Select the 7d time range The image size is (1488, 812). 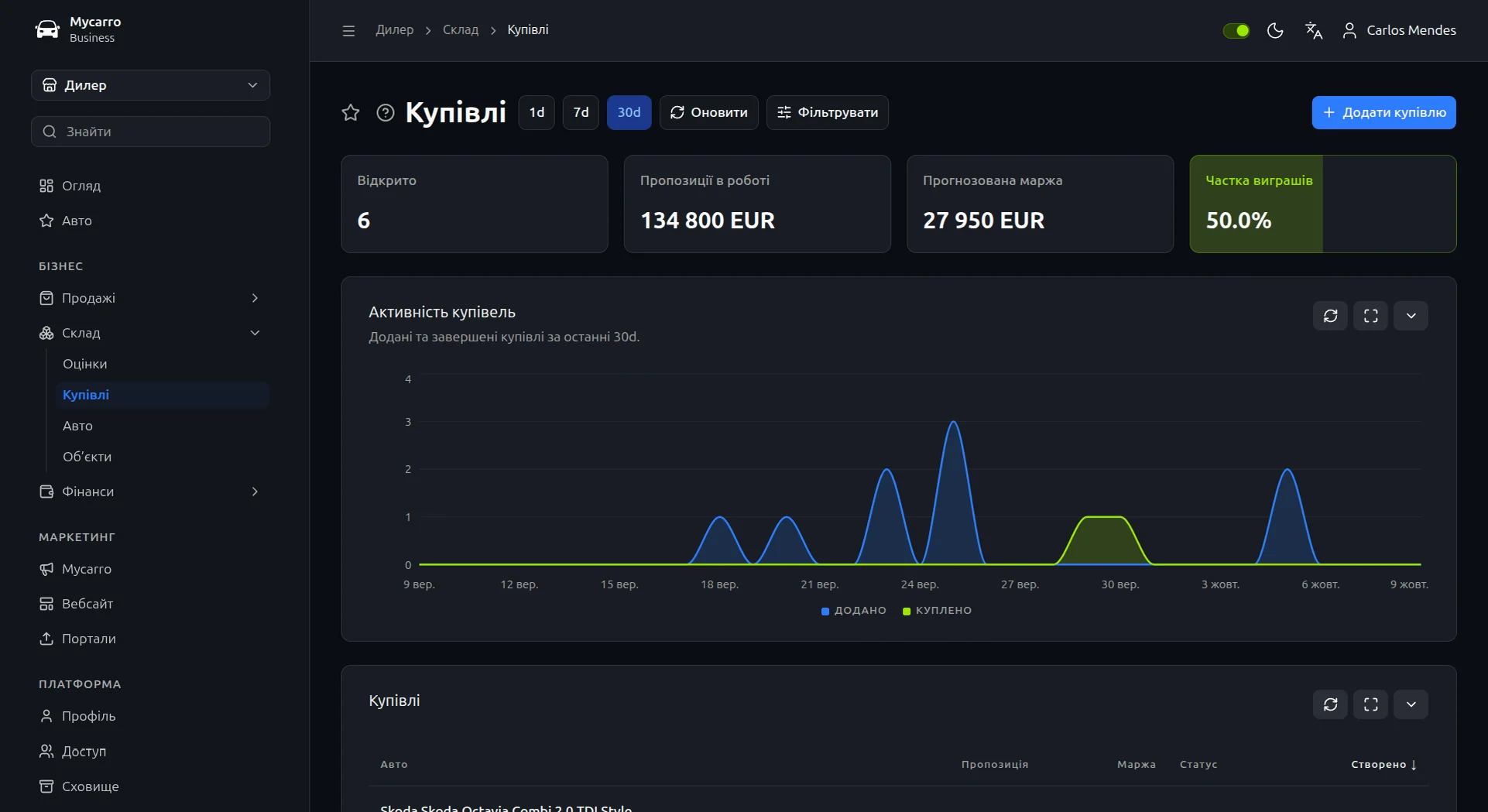pos(581,112)
